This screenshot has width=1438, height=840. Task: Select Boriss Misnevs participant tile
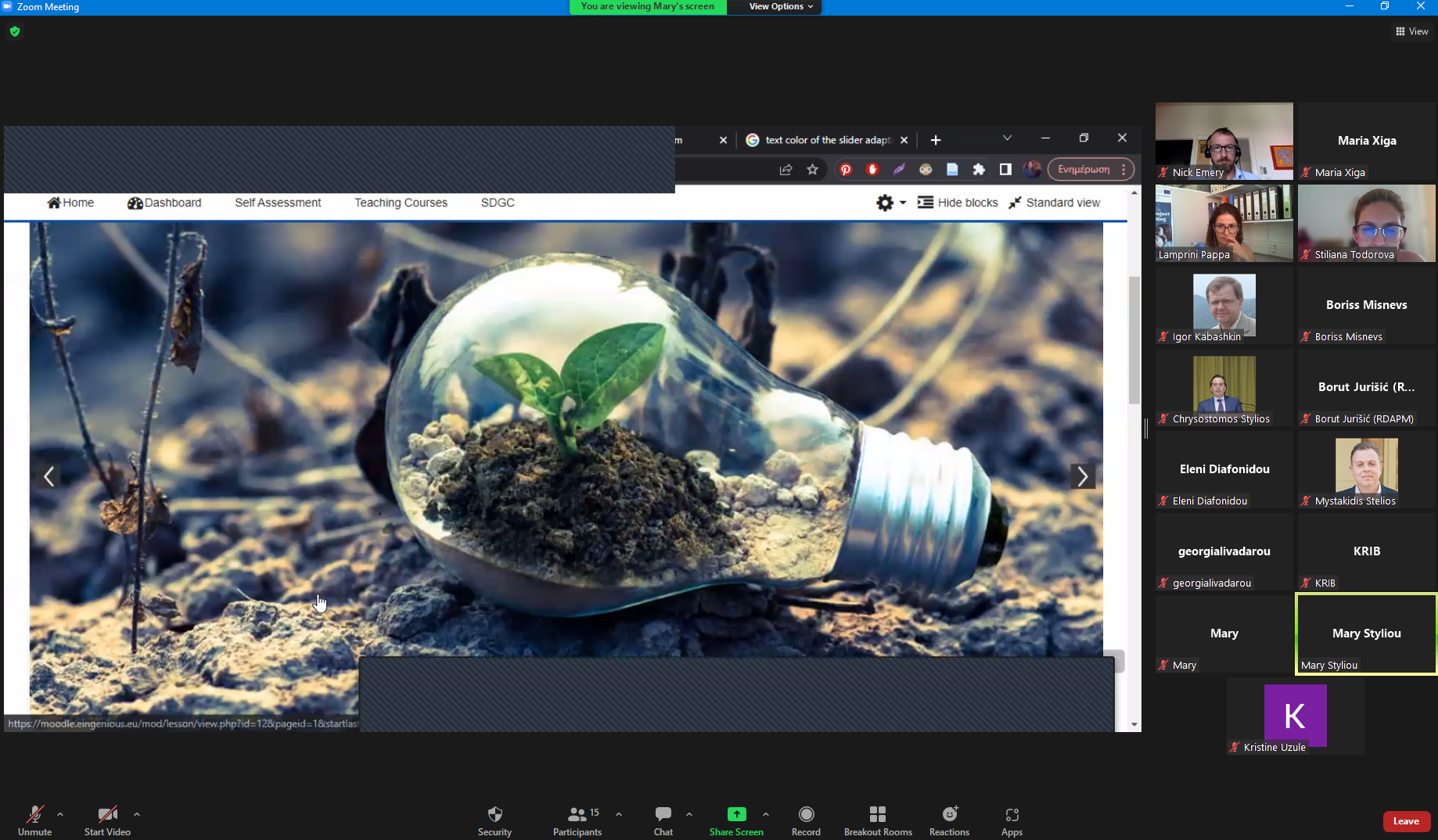coord(1366,305)
